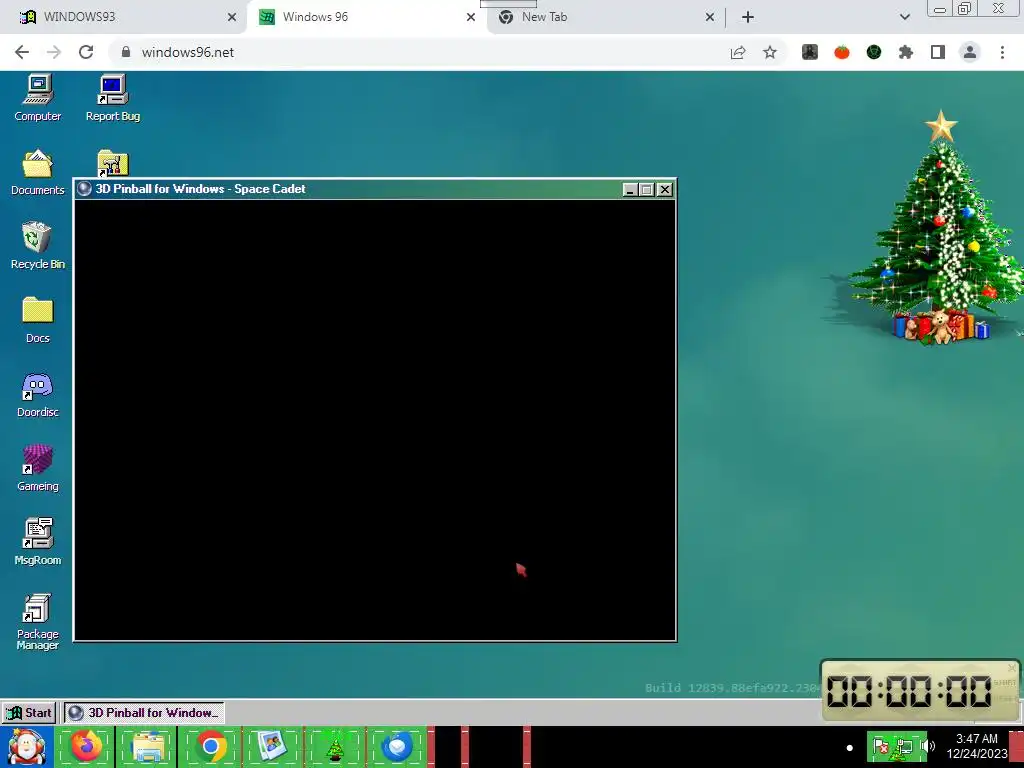The width and height of the screenshot is (1024, 768).
Task: Click the site lock icon in address bar
Action: [x=126, y=52]
